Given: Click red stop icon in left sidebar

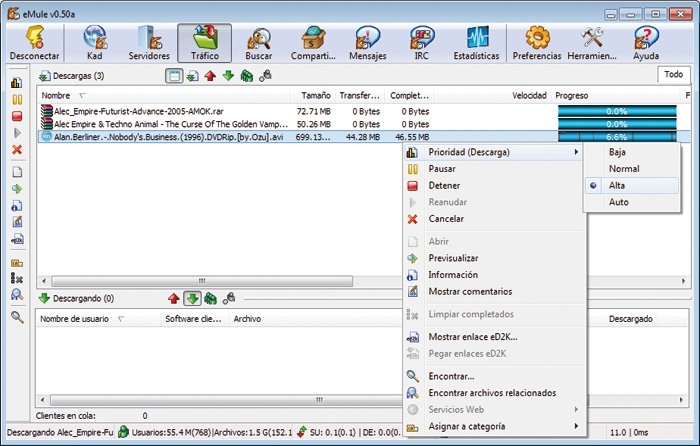Looking at the screenshot, I should tap(17, 116).
